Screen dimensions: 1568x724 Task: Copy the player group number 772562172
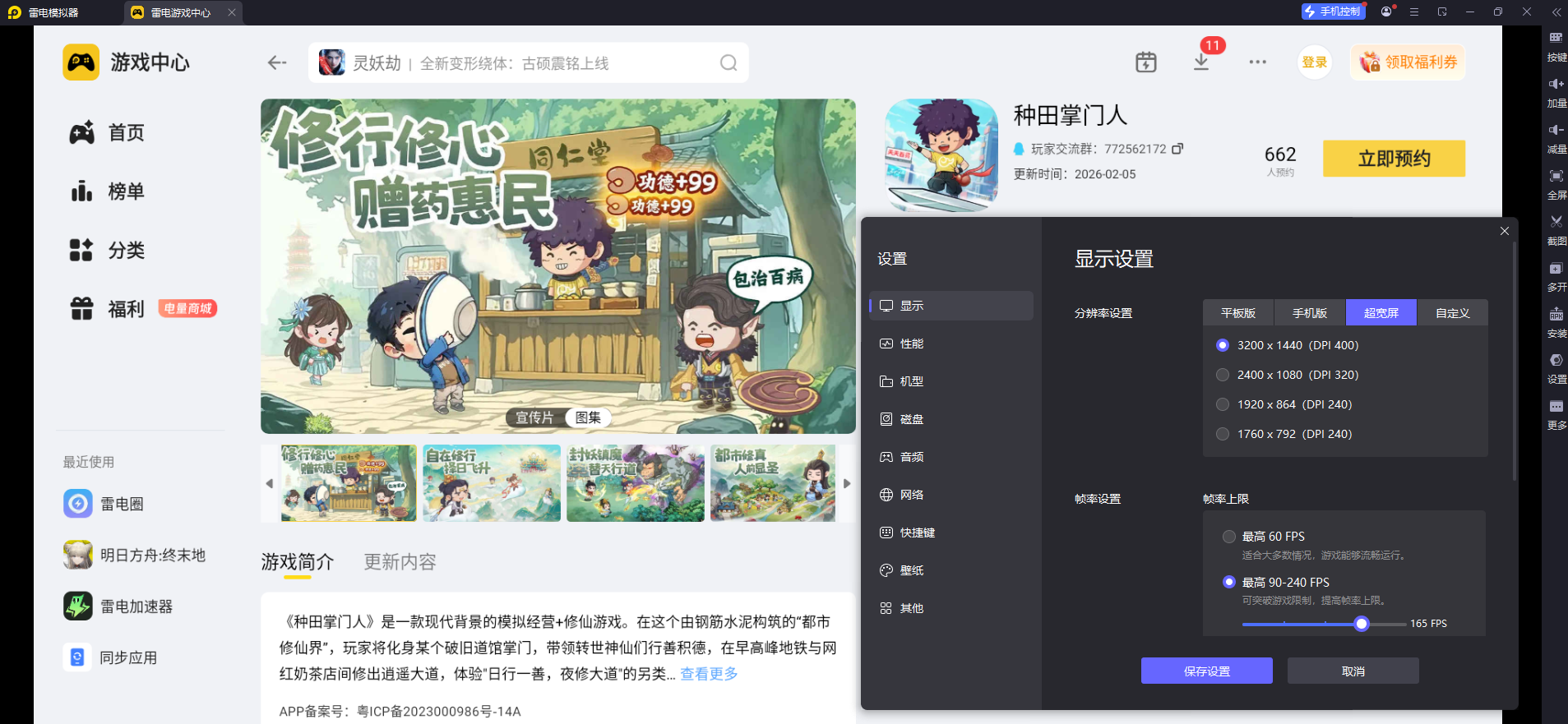pos(1177,149)
